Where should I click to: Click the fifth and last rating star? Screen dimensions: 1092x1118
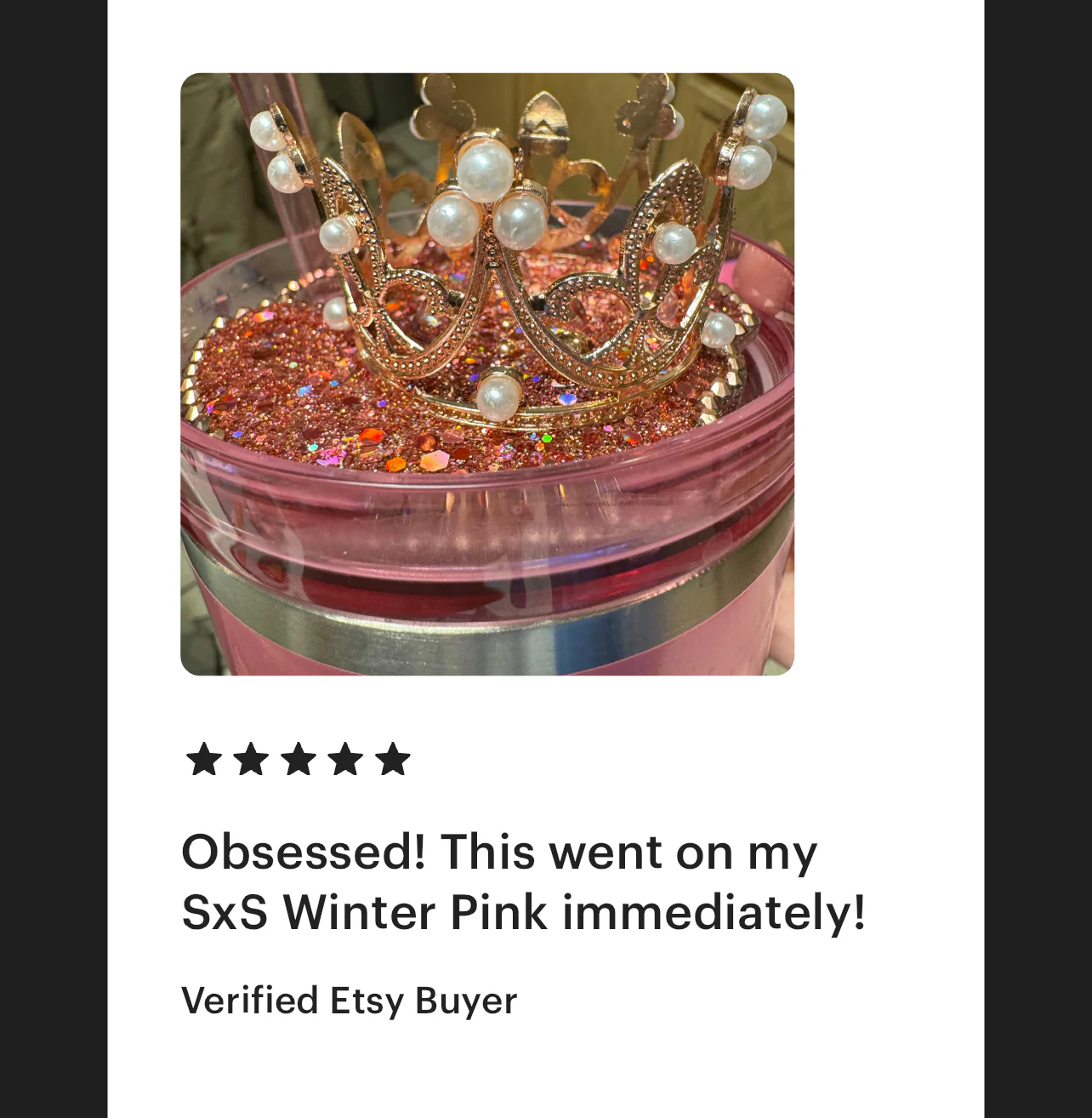click(393, 759)
